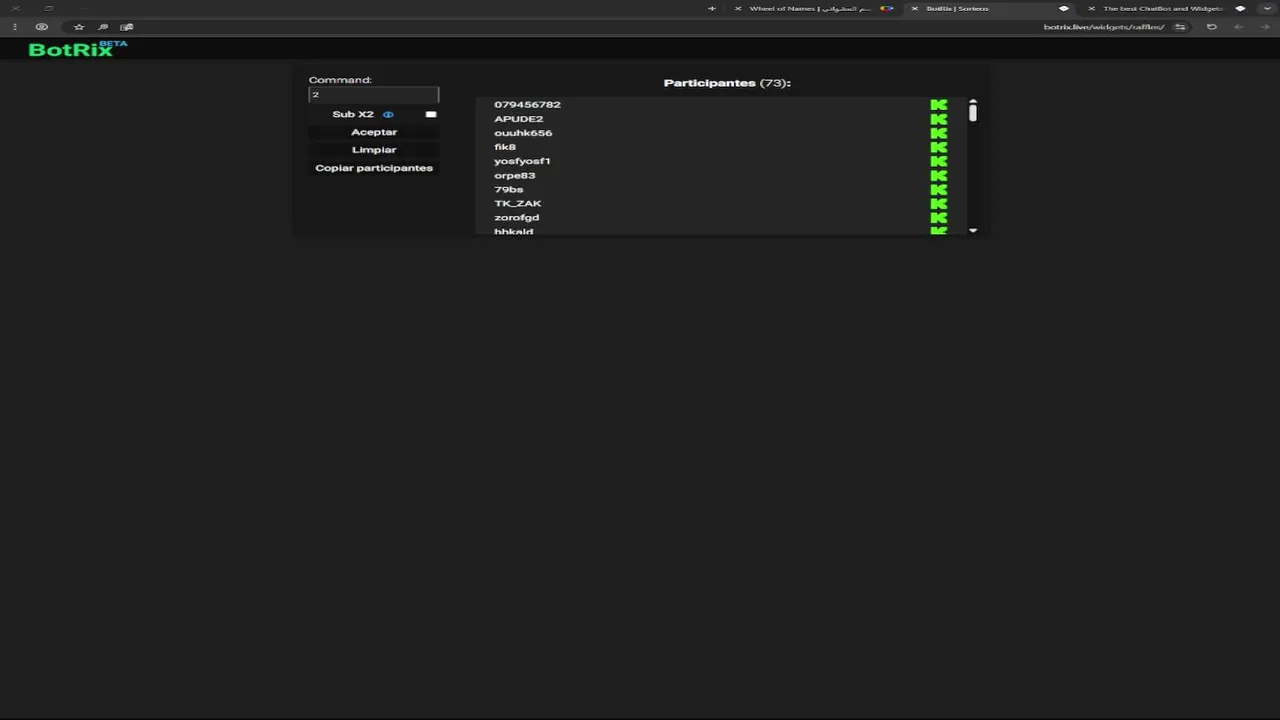Open the profile icon beside browser menu
The width and height of the screenshot is (1280, 720).
(x=41, y=27)
